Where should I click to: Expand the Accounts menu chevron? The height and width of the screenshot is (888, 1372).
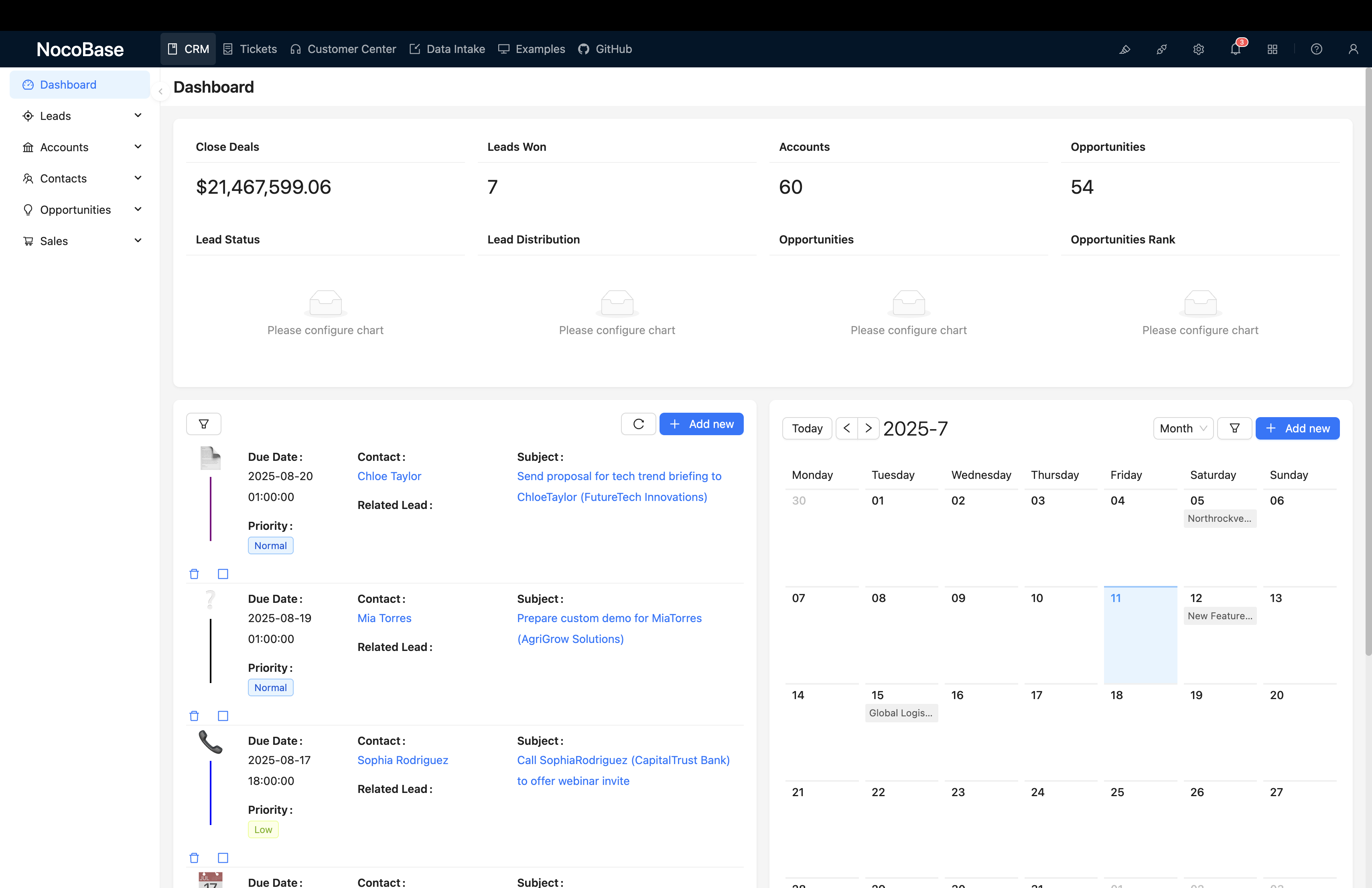click(138, 146)
